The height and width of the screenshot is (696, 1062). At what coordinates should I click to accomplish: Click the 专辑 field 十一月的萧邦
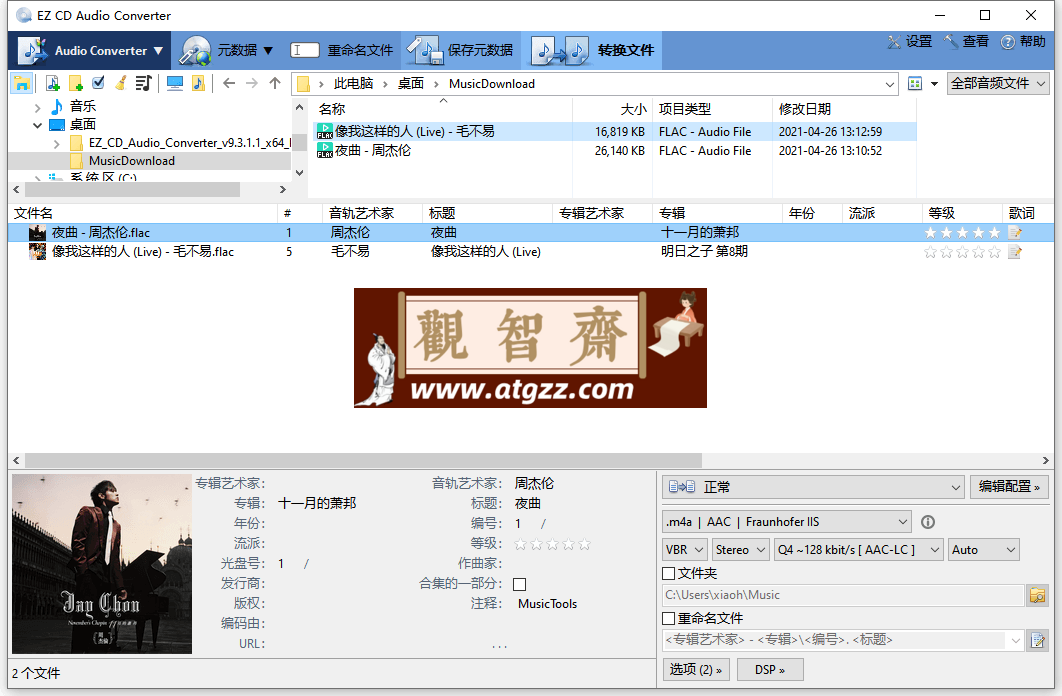[317, 504]
